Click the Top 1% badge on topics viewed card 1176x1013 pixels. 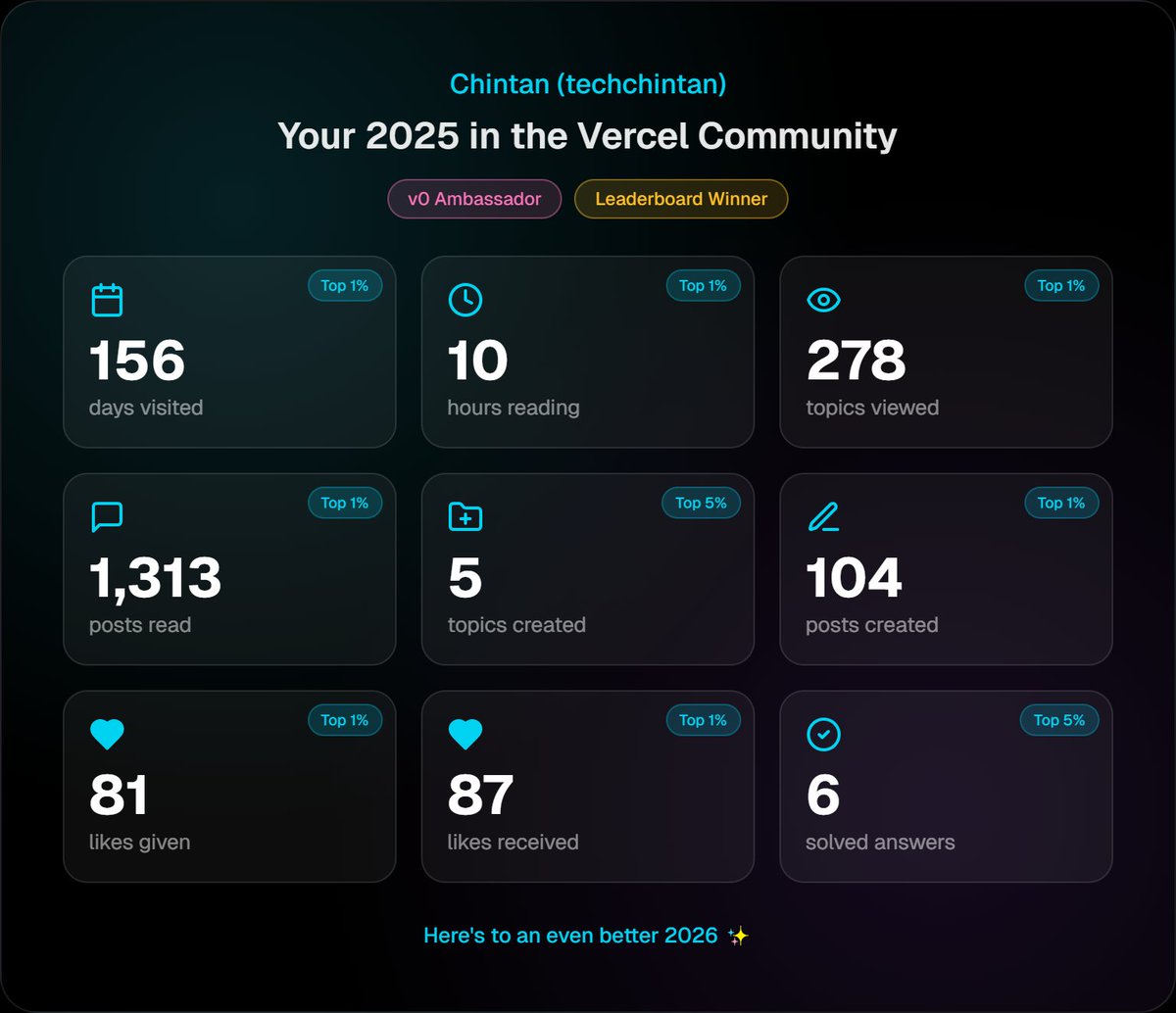click(1061, 285)
